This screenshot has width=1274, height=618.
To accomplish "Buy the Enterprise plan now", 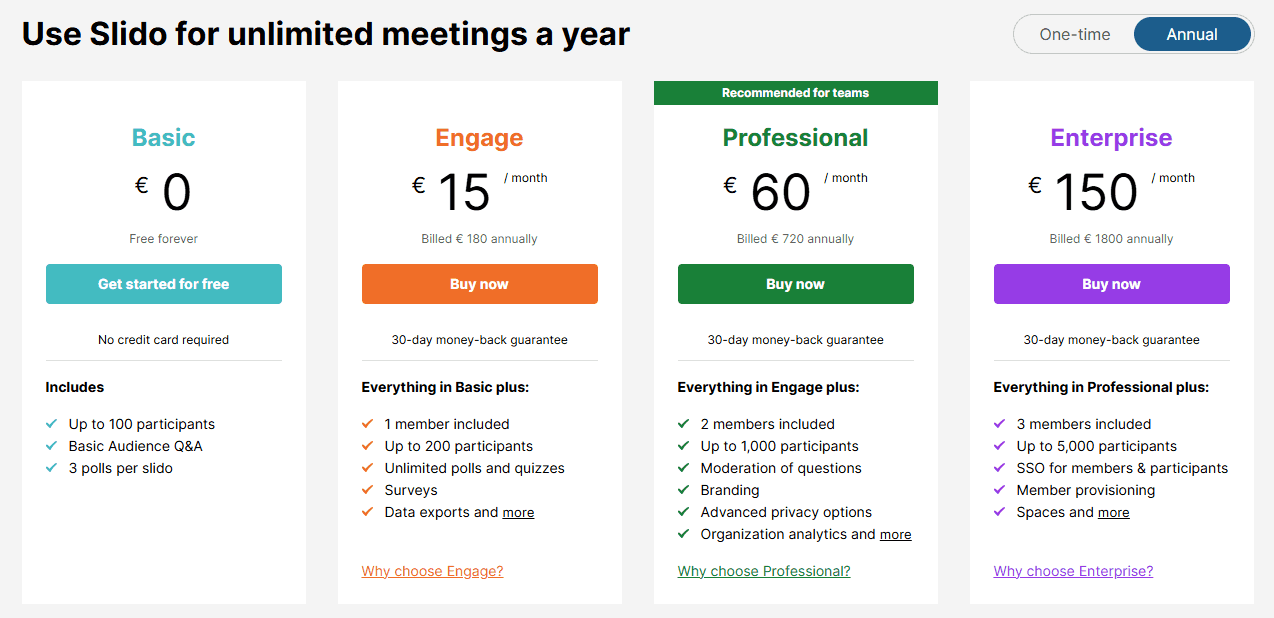I will click(1112, 284).
